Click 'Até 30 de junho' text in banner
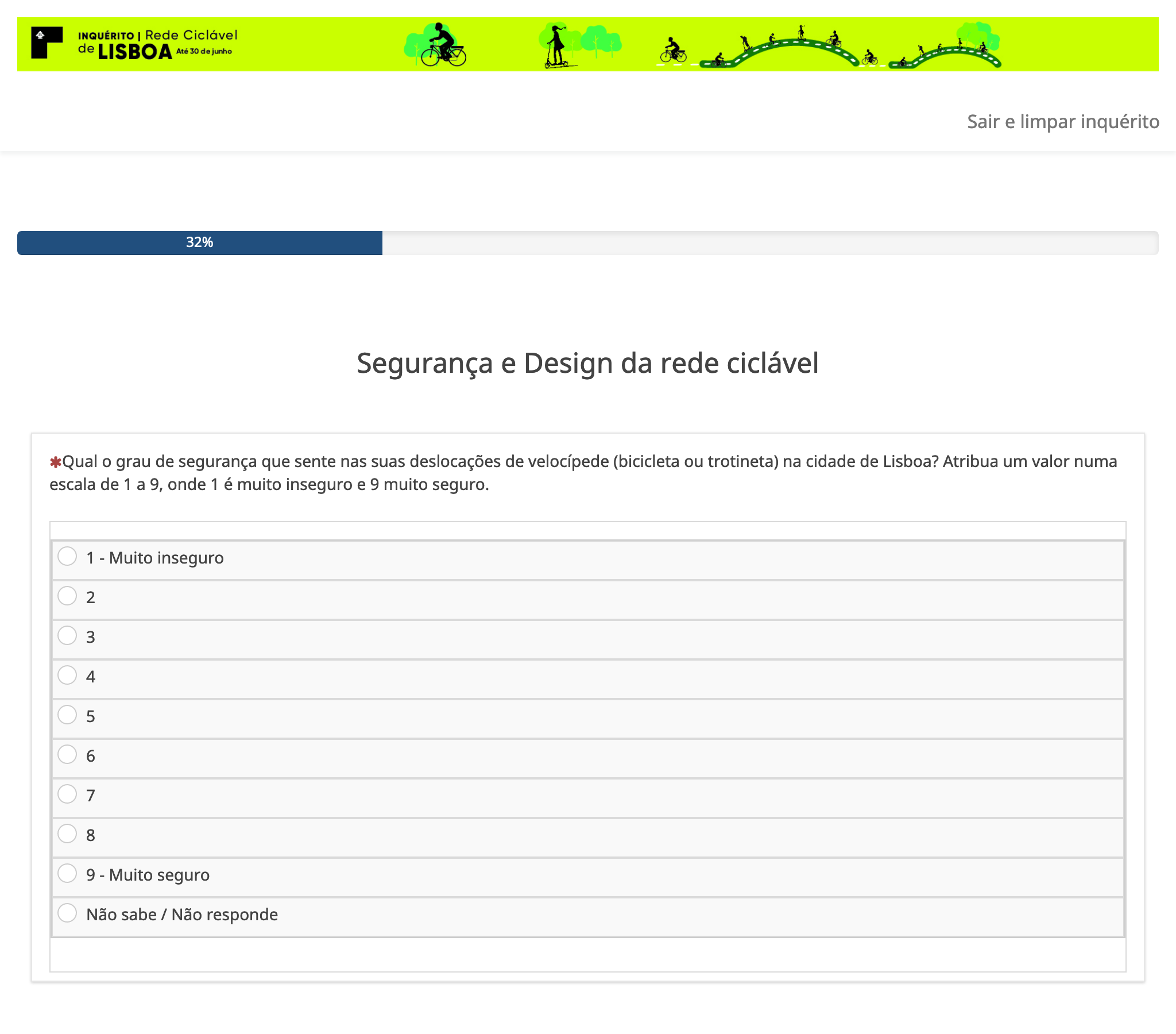The height and width of the screenshot is (1034, 1176). coord(204,51)
